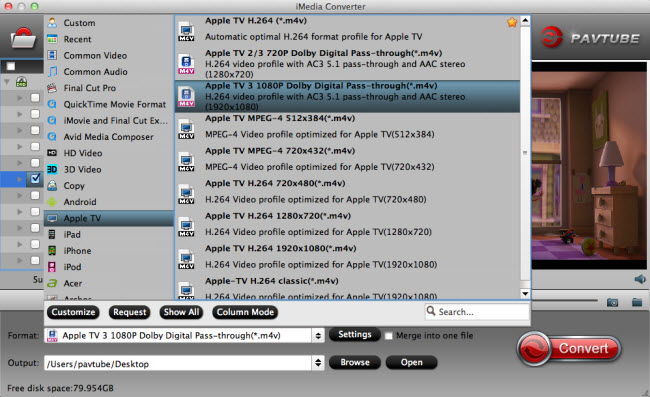Click the M4V icon for Apple TV 2/3 720P
Image resolution: width=650 pixels, height=397 pixels.
[186, 64]
